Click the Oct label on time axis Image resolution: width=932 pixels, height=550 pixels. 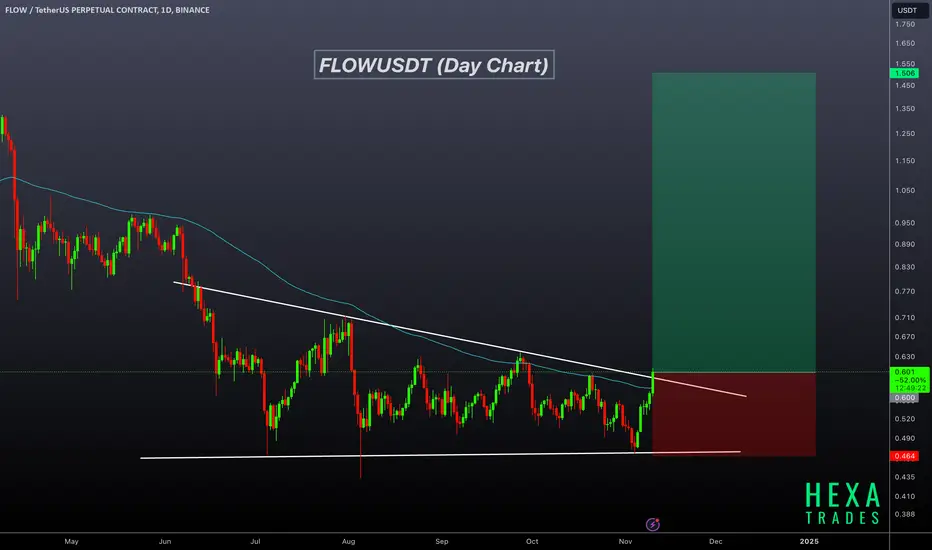(532, 541)
